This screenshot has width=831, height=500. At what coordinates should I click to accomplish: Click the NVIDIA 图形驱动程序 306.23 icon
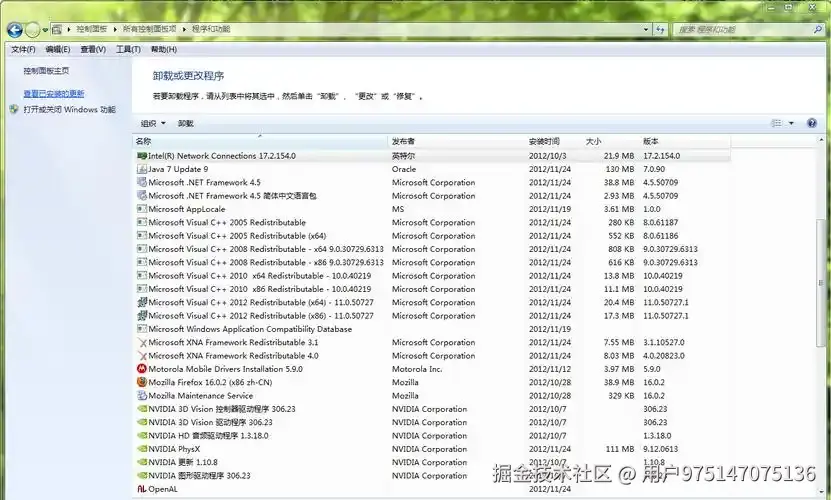click(142, 476)
